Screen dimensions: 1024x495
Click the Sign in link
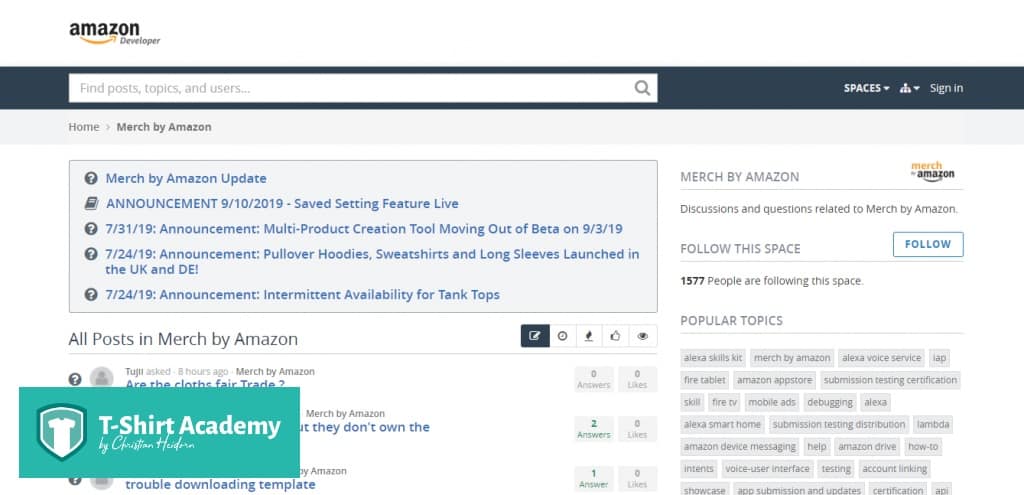point(946,88)
